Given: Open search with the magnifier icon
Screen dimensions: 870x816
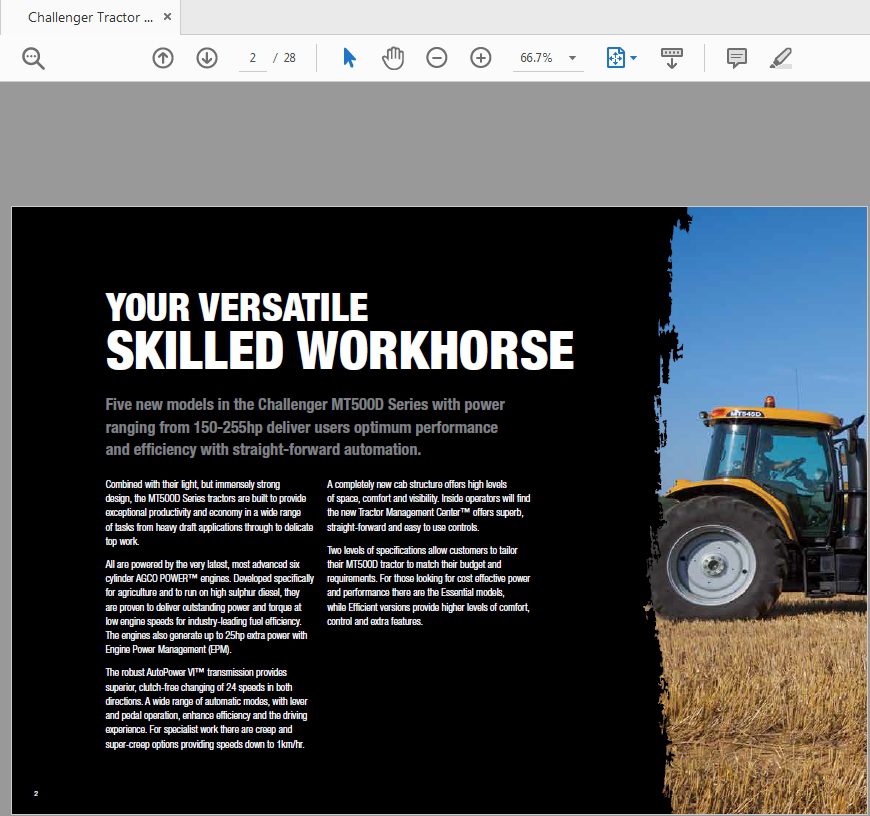Looking at the screenshot, I should point(33,58).
